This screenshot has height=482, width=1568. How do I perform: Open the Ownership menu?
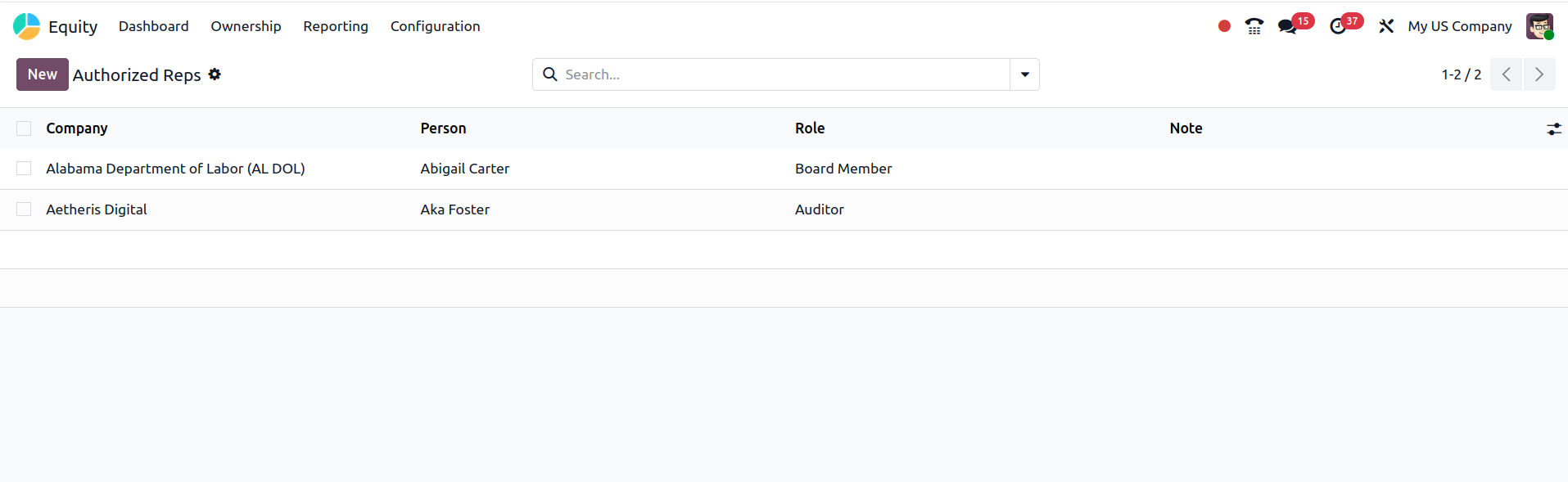[x=246, y=26]
